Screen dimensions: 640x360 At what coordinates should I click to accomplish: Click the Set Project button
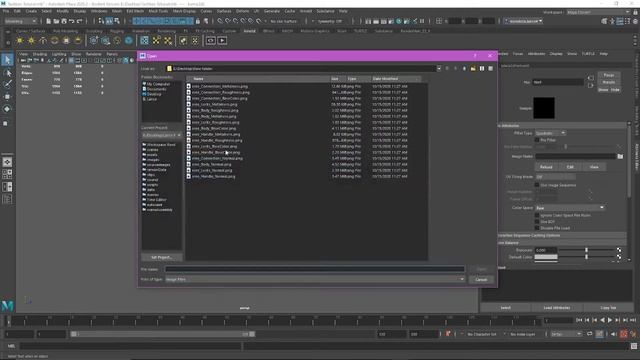tap(162, 258)
